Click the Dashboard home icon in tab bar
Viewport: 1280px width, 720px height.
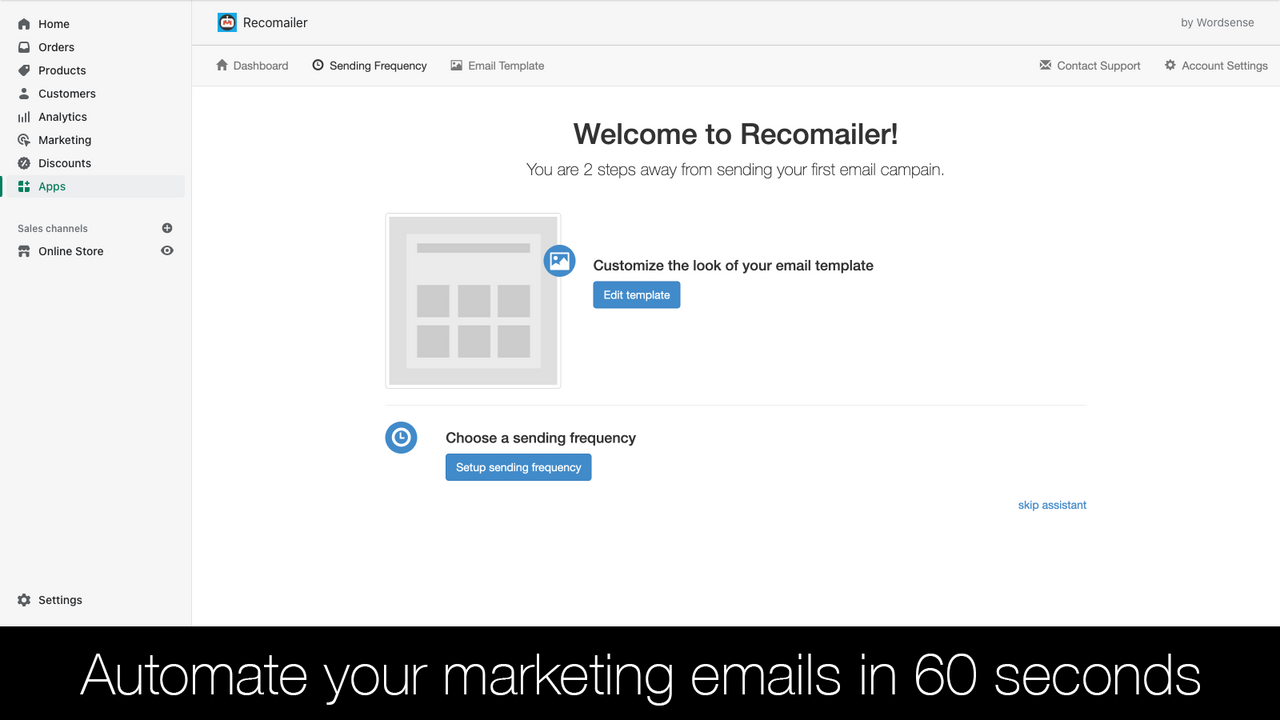tap(222, 65)
